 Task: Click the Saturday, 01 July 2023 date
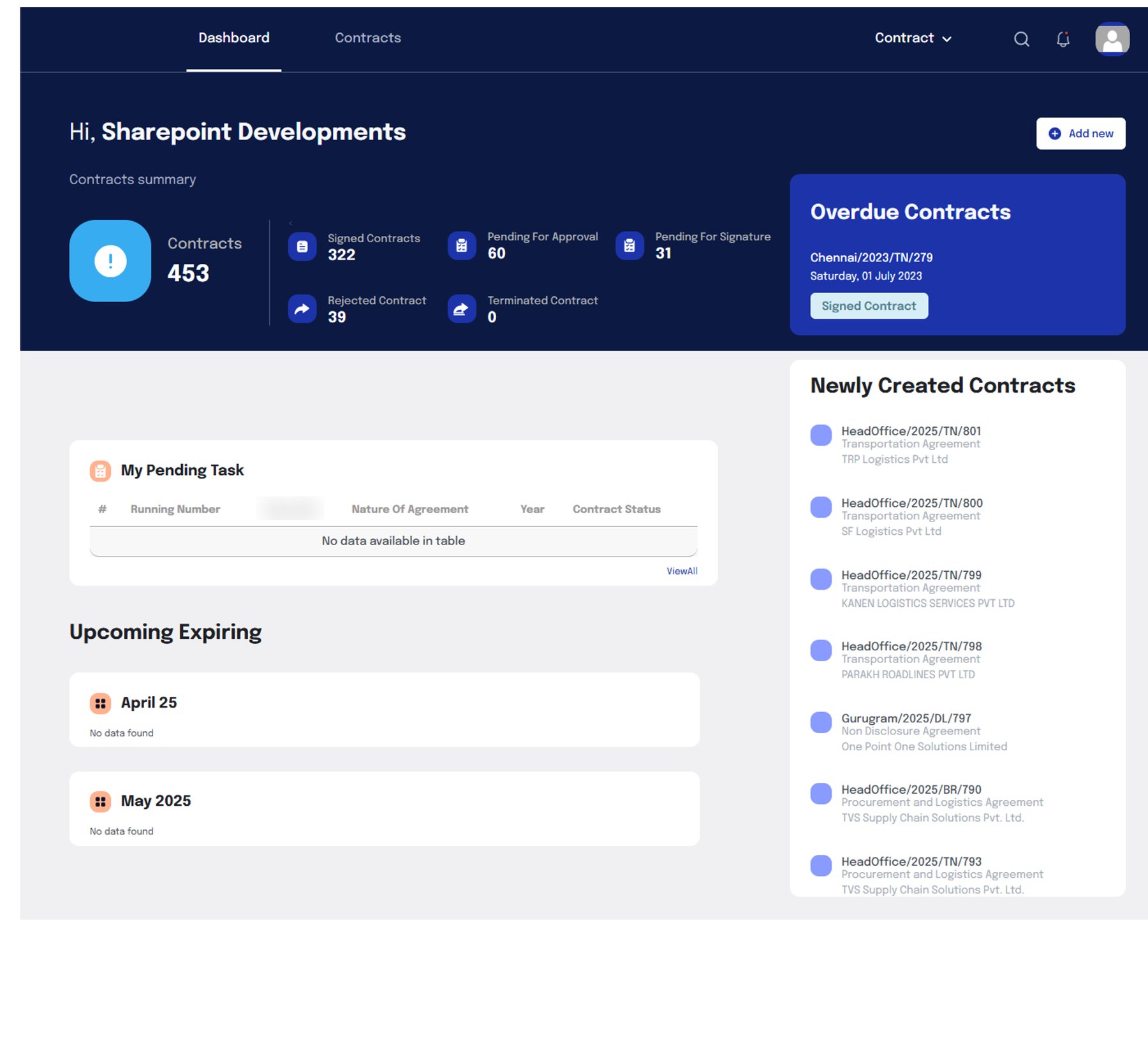(x=865, y=276)
